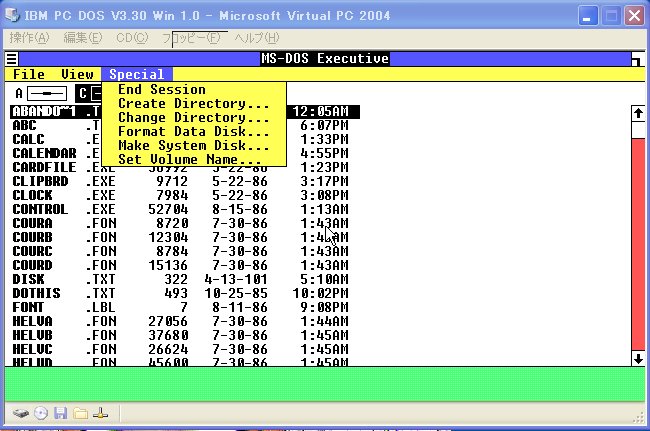
Task: Click the Virtual PC network status icon
Action: [100, 413]
